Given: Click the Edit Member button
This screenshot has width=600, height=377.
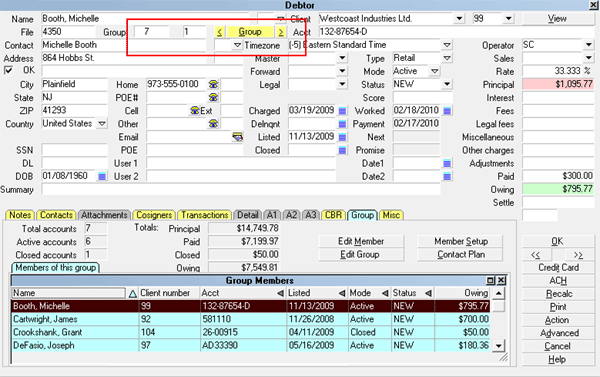Looking at the screenshot, I should (x=361, y=242).
